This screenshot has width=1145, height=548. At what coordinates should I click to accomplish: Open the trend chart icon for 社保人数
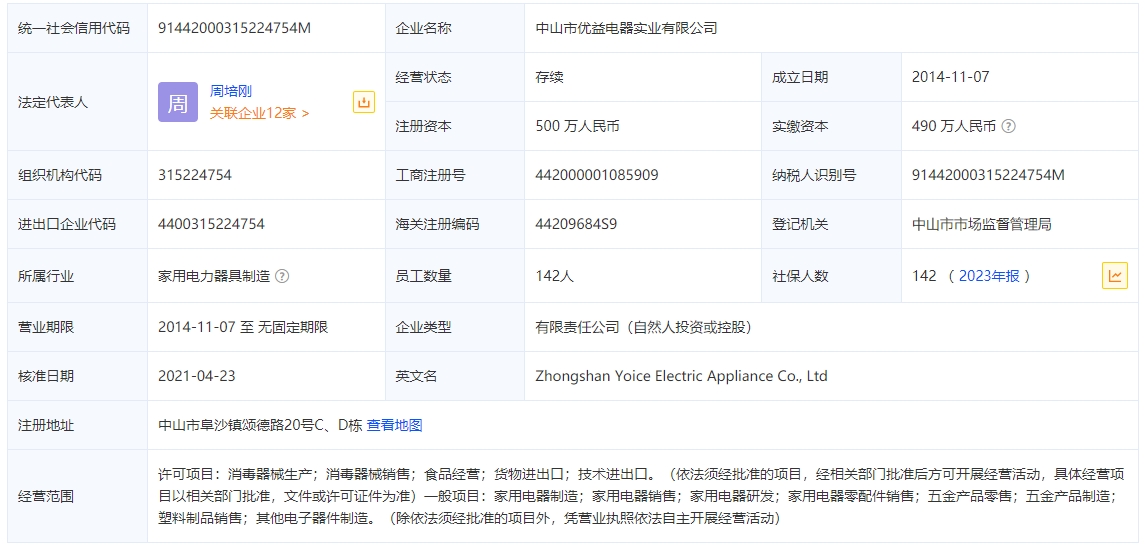coord(1114,276)
